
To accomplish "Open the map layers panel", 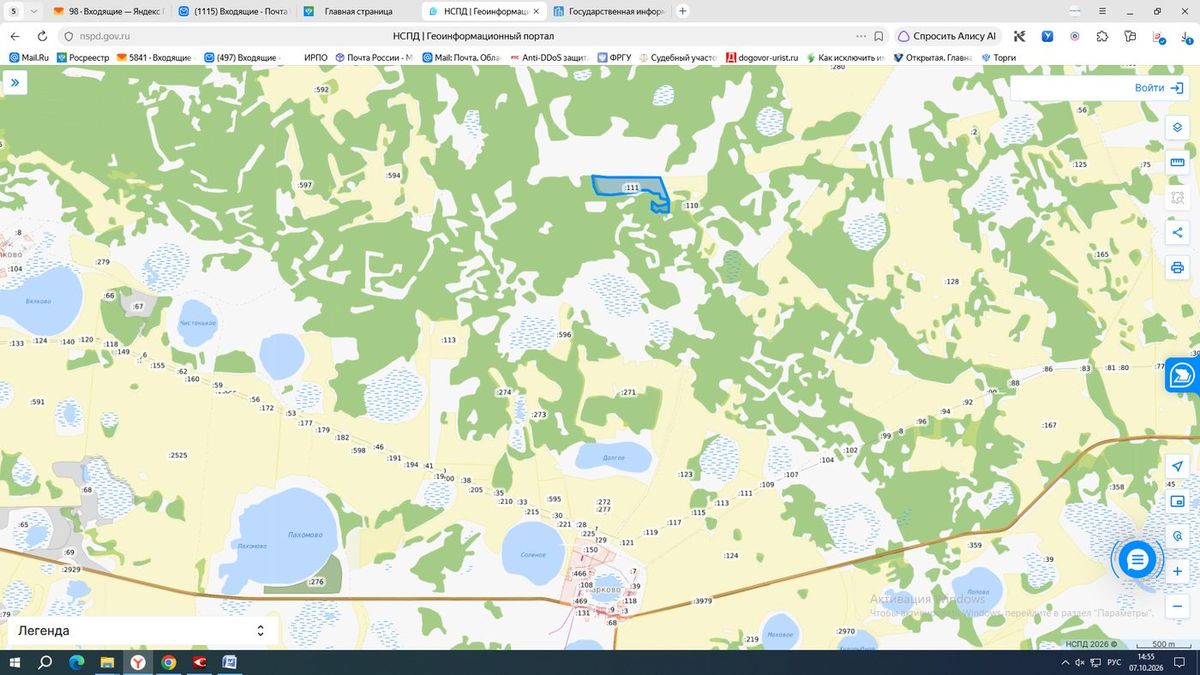I will (1177, 127).
